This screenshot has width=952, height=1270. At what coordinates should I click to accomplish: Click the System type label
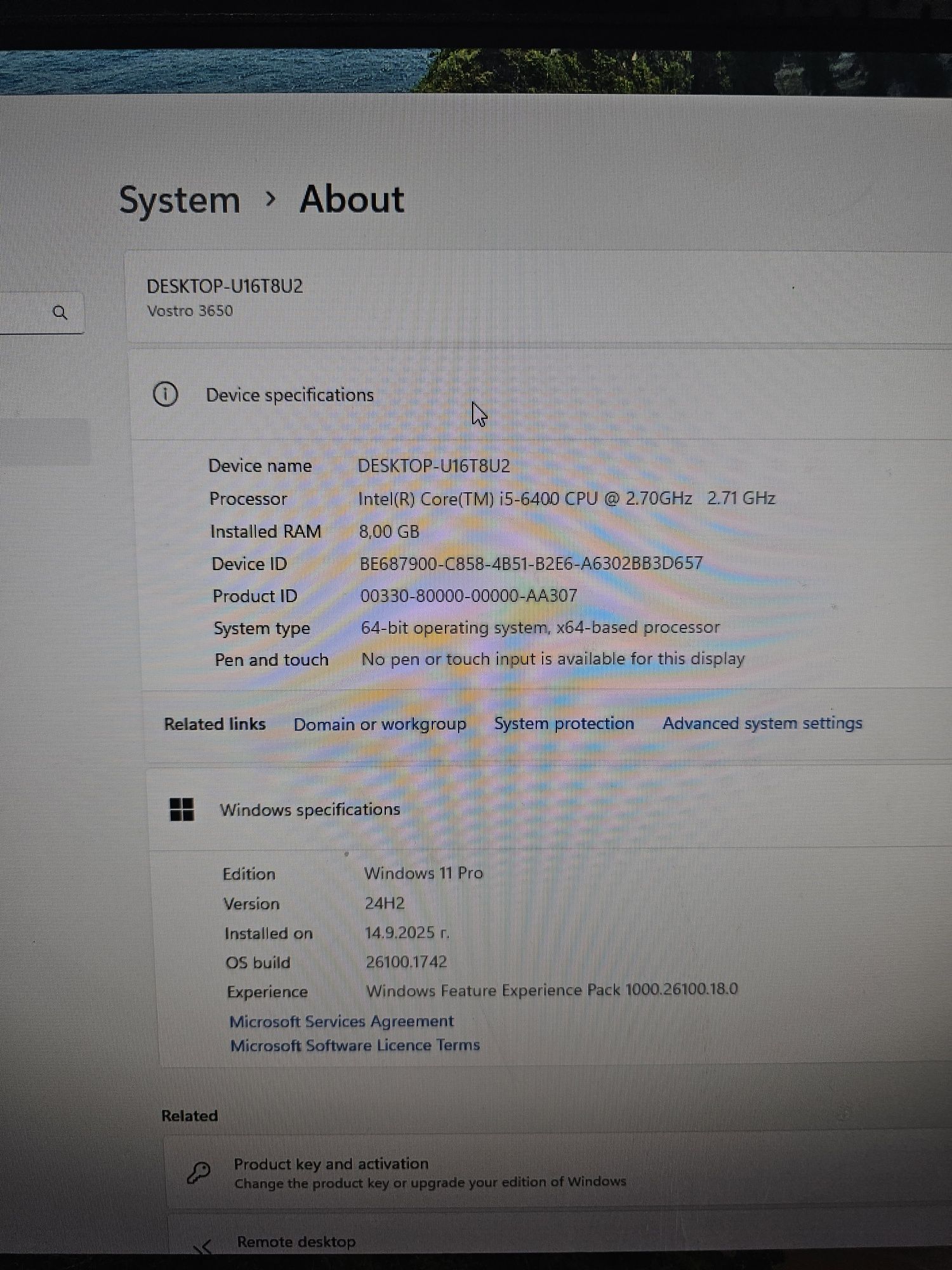click(261, 628)
